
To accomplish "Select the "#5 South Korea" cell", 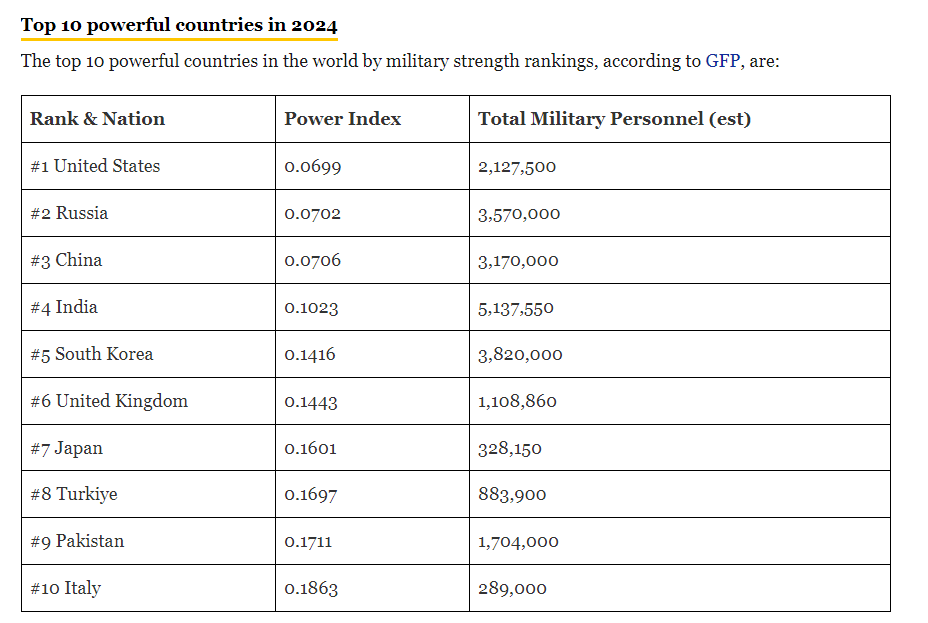I will click(92, 354).
